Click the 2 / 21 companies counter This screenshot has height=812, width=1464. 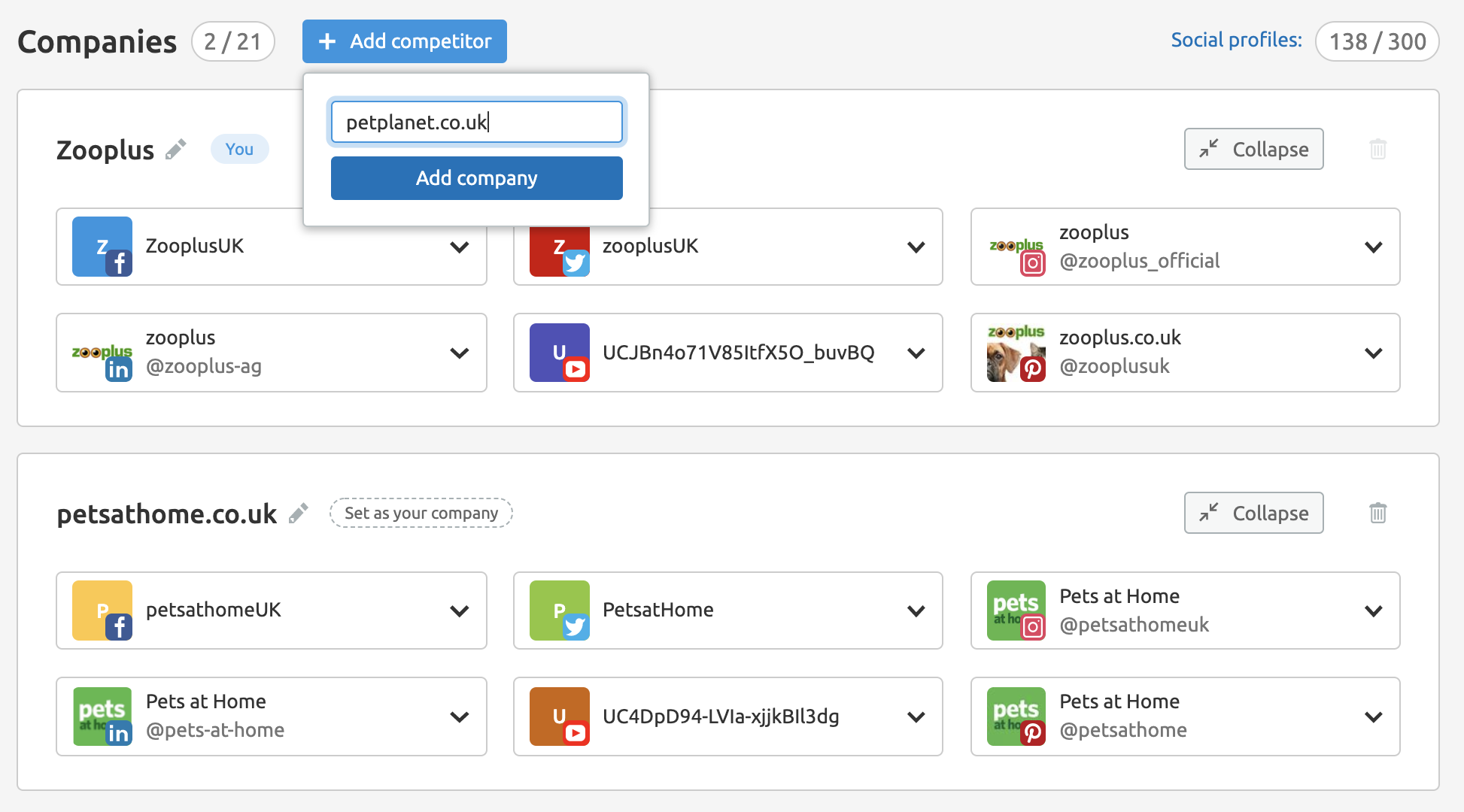pos(233,41)
